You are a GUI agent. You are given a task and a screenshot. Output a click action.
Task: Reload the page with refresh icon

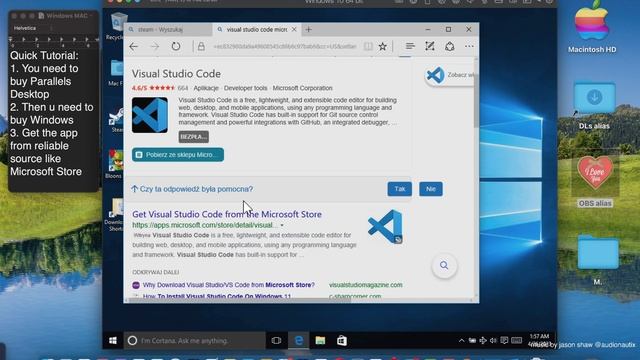(x=176, y=46)
